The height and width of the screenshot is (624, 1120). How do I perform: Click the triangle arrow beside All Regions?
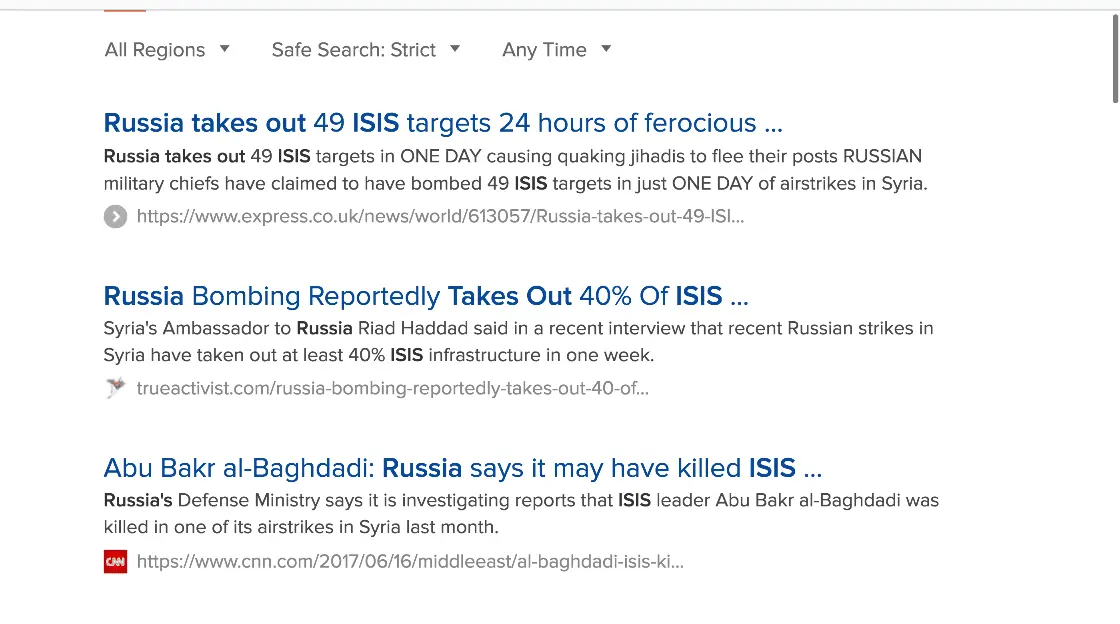coord(225,49)
